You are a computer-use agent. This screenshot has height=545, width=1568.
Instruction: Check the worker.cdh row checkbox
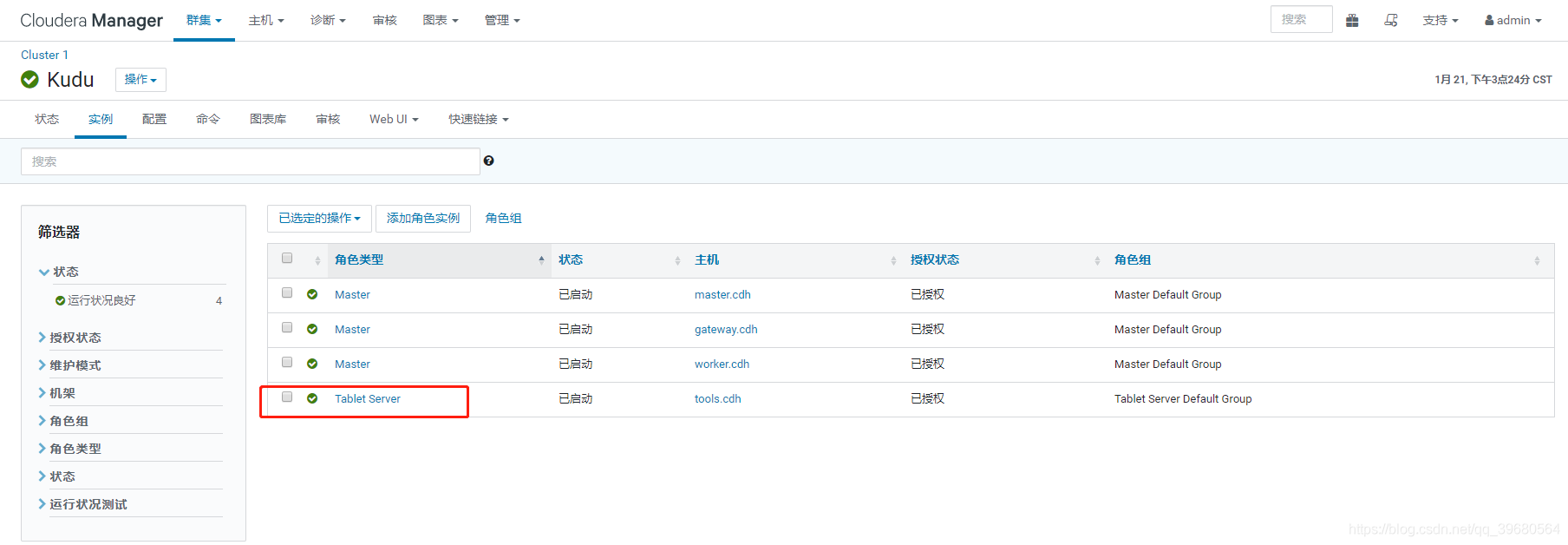(287, 362)
